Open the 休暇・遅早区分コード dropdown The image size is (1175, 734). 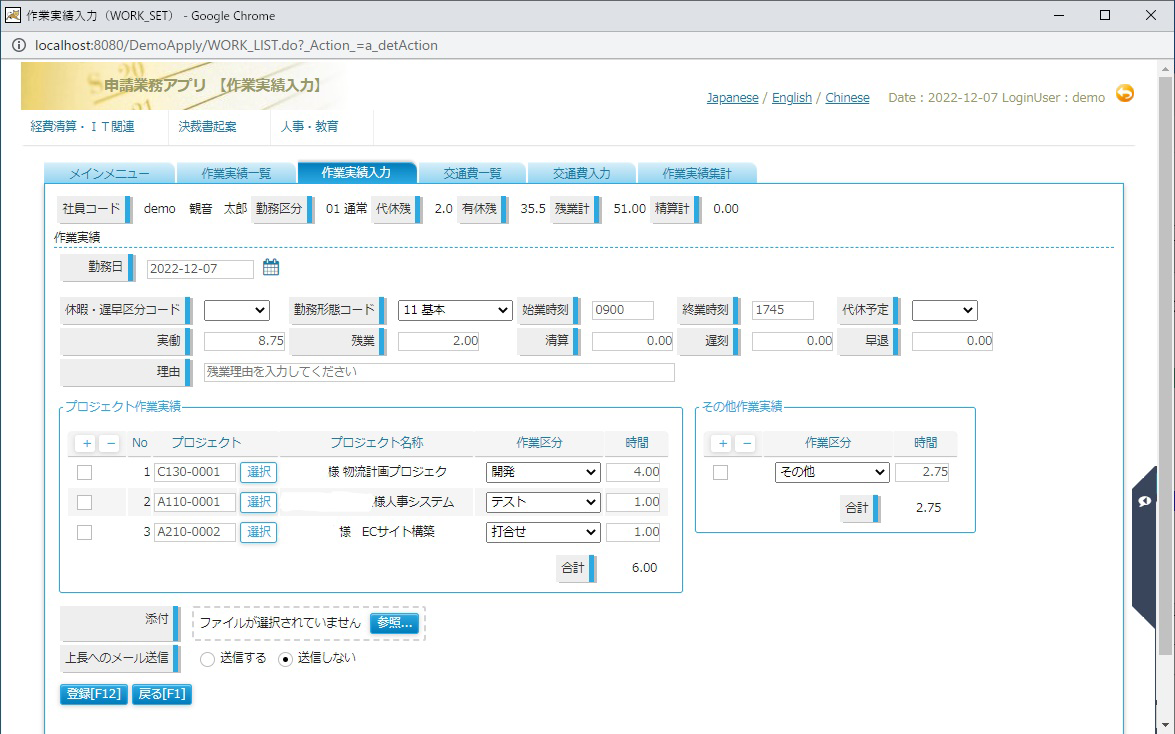pyautogui.click(x=236, y=311)
